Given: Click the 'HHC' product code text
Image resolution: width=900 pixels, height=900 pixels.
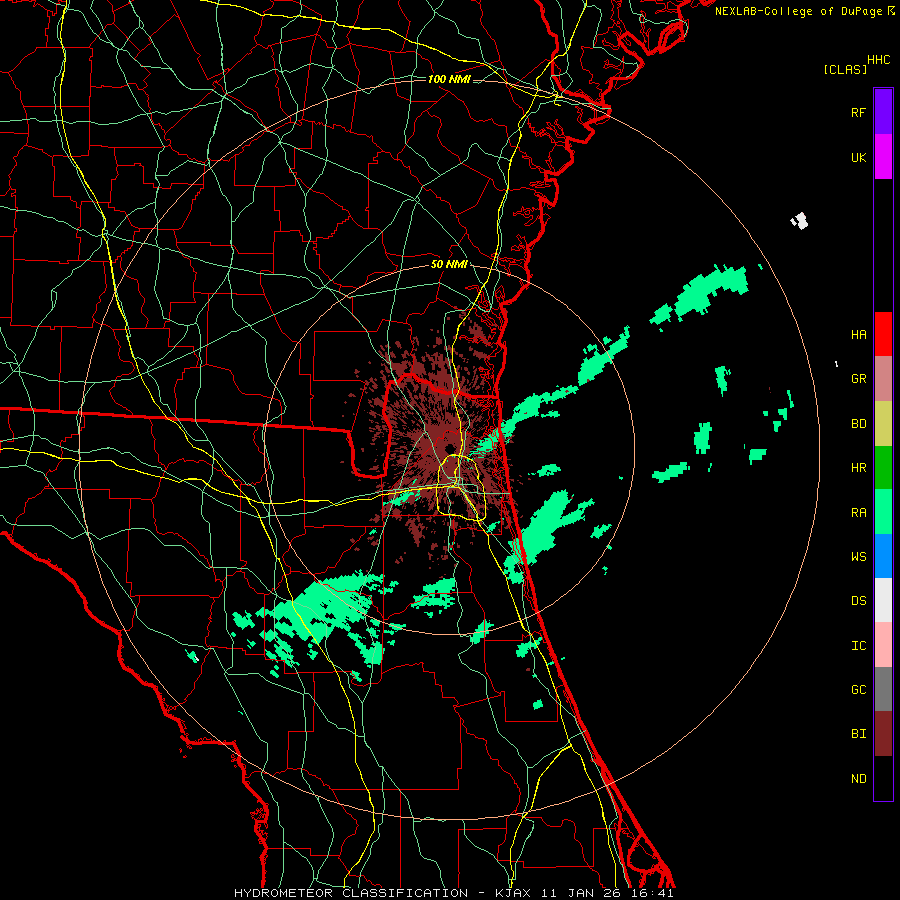Looking at the screenshot, I should pos(879,60).
